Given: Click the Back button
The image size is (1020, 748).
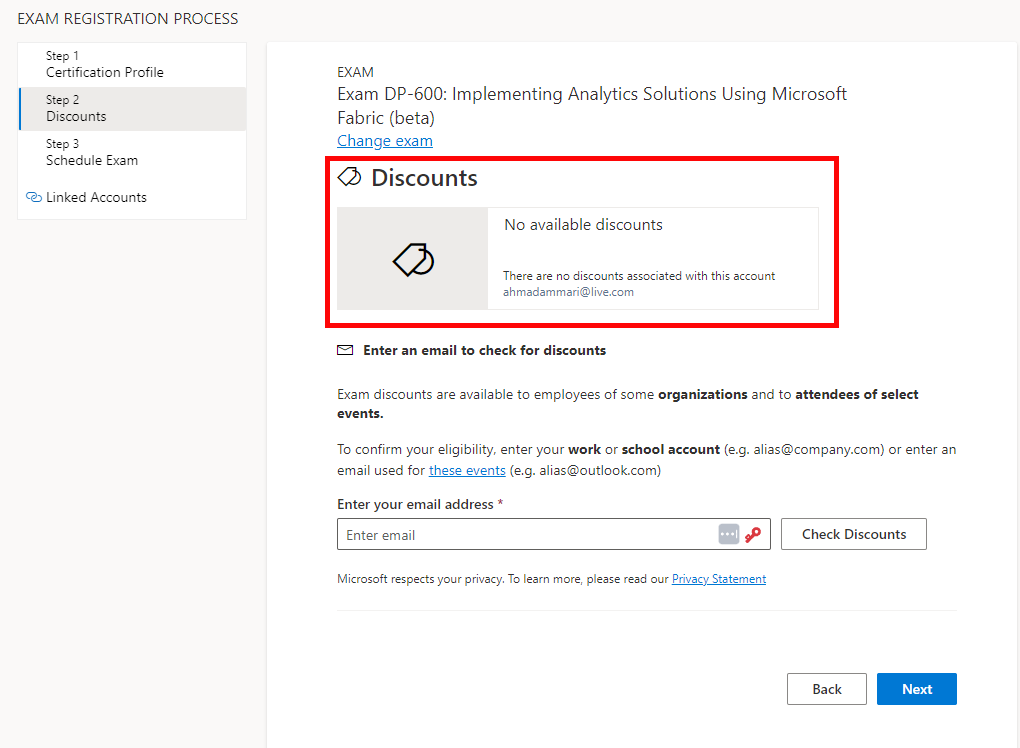Looking at the screenshot, I should click(827, 689).
